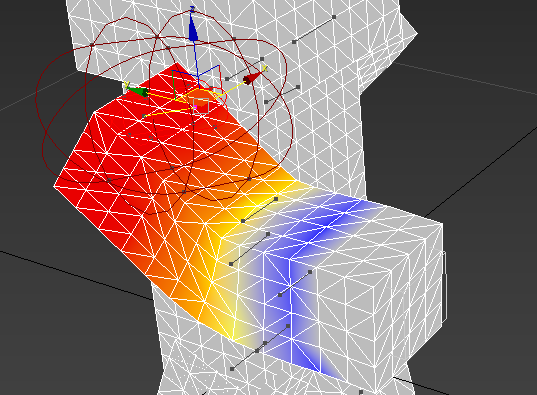537x395 pixels.
Task: Click the yellow Y axis label
Action: coord(127,84)
